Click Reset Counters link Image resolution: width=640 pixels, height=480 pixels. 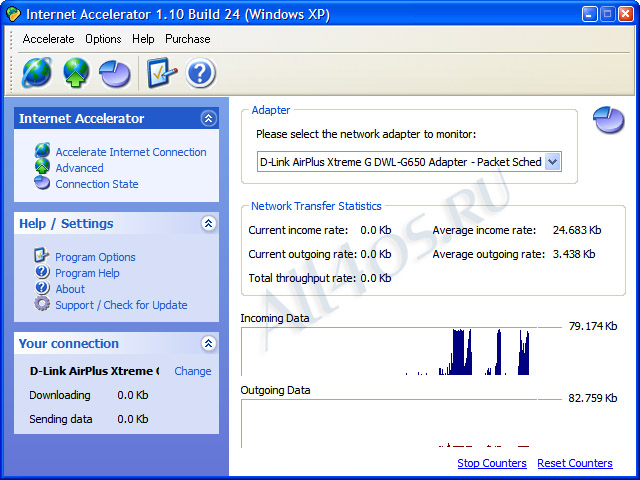click(575, 463)
